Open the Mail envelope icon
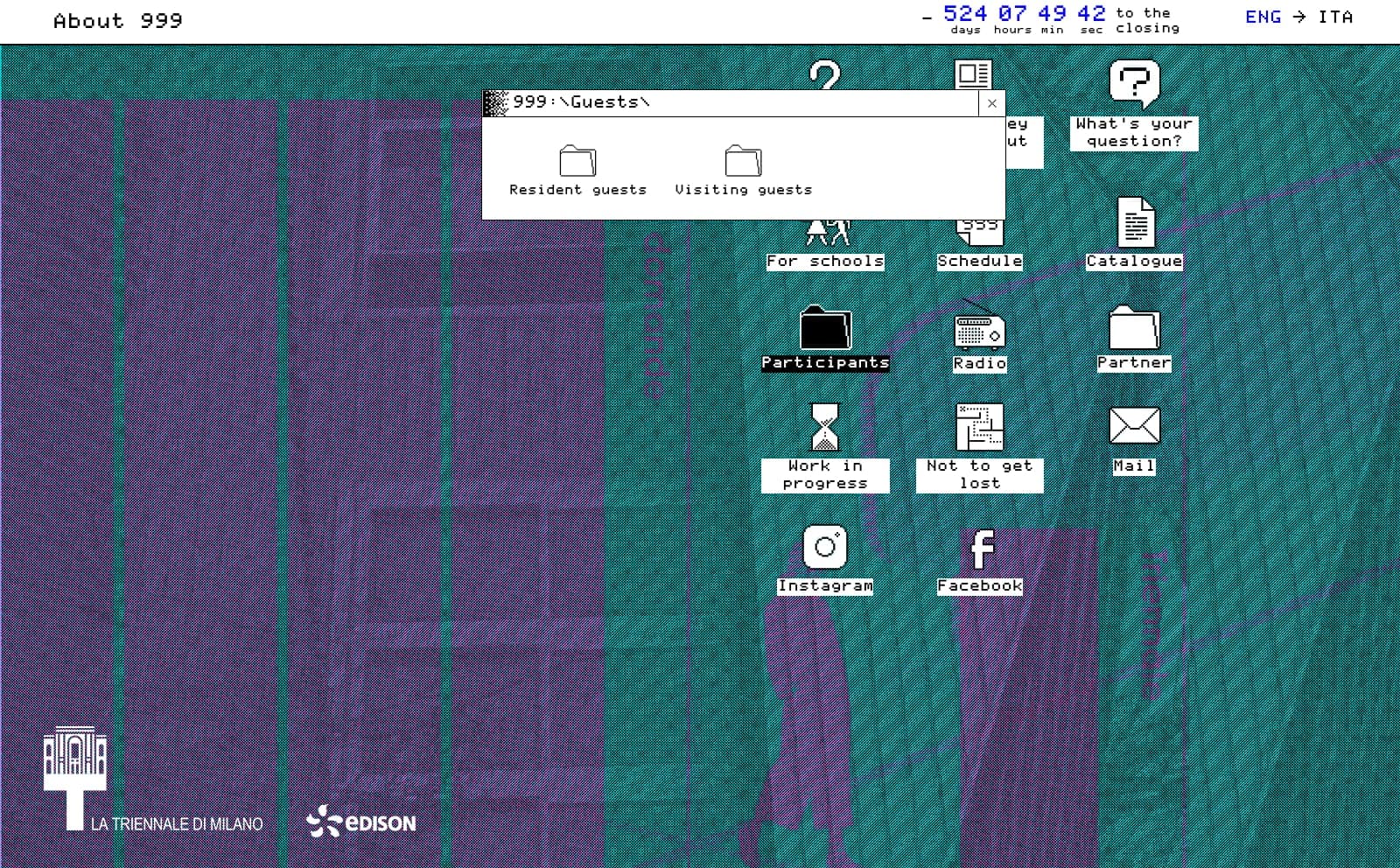Screen dimensions: 1400x868 tap(1134, 426)
